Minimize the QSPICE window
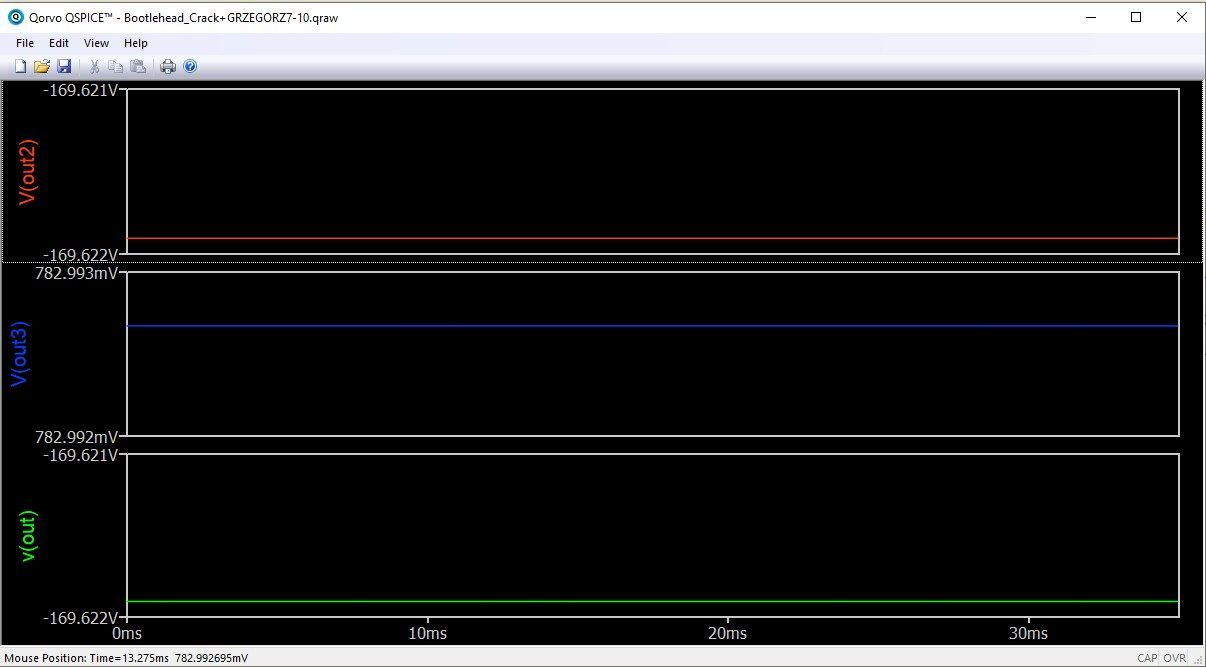Screen dimensions: 1206x667 1090,17
